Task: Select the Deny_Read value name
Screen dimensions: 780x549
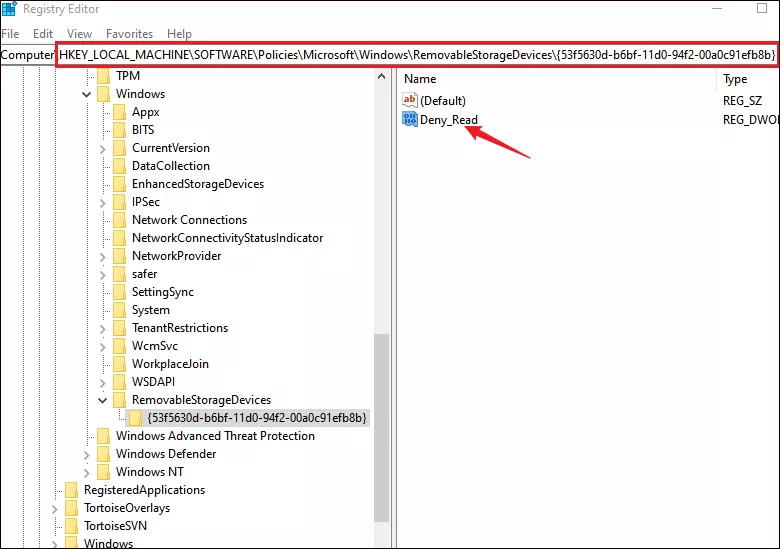Action: [x=449, y=120]
